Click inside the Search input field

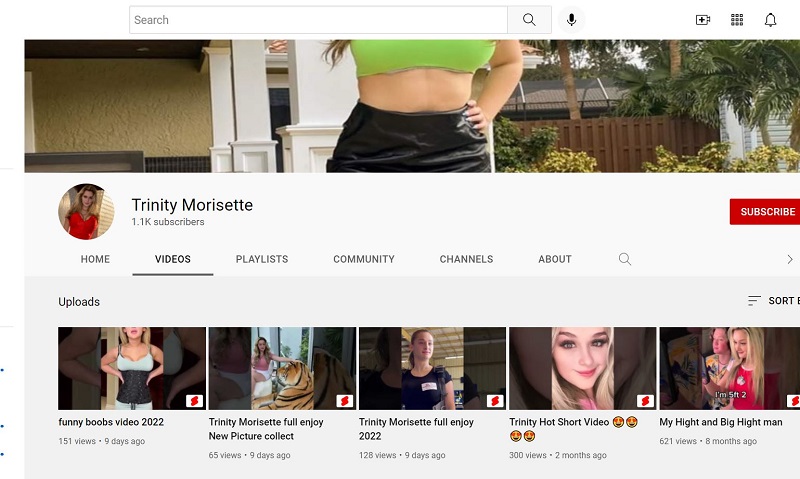318,20
